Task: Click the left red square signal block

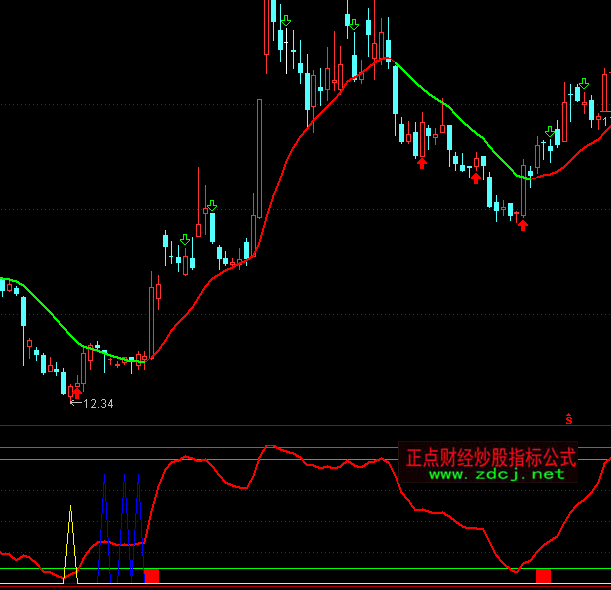Action: point(152,576)
